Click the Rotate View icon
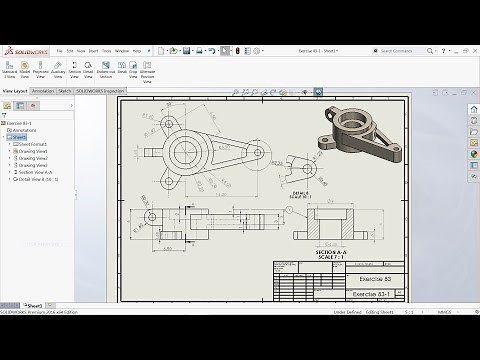480x360 pixels. click(273, 92)
